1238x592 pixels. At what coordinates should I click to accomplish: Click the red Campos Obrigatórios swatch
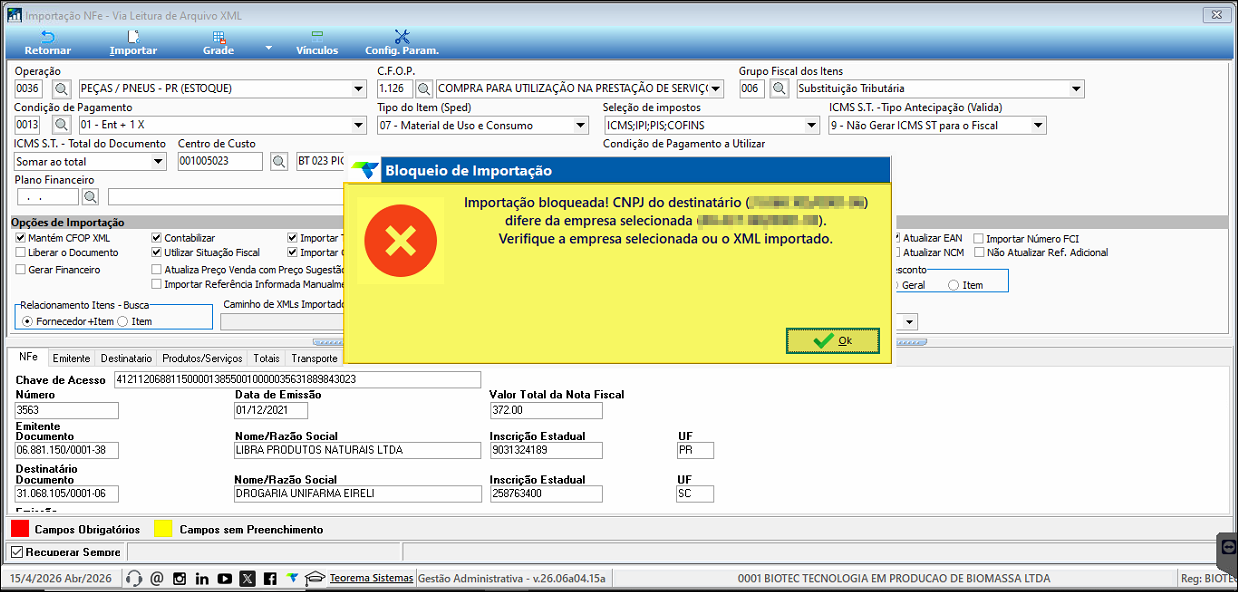coord(20,527)
